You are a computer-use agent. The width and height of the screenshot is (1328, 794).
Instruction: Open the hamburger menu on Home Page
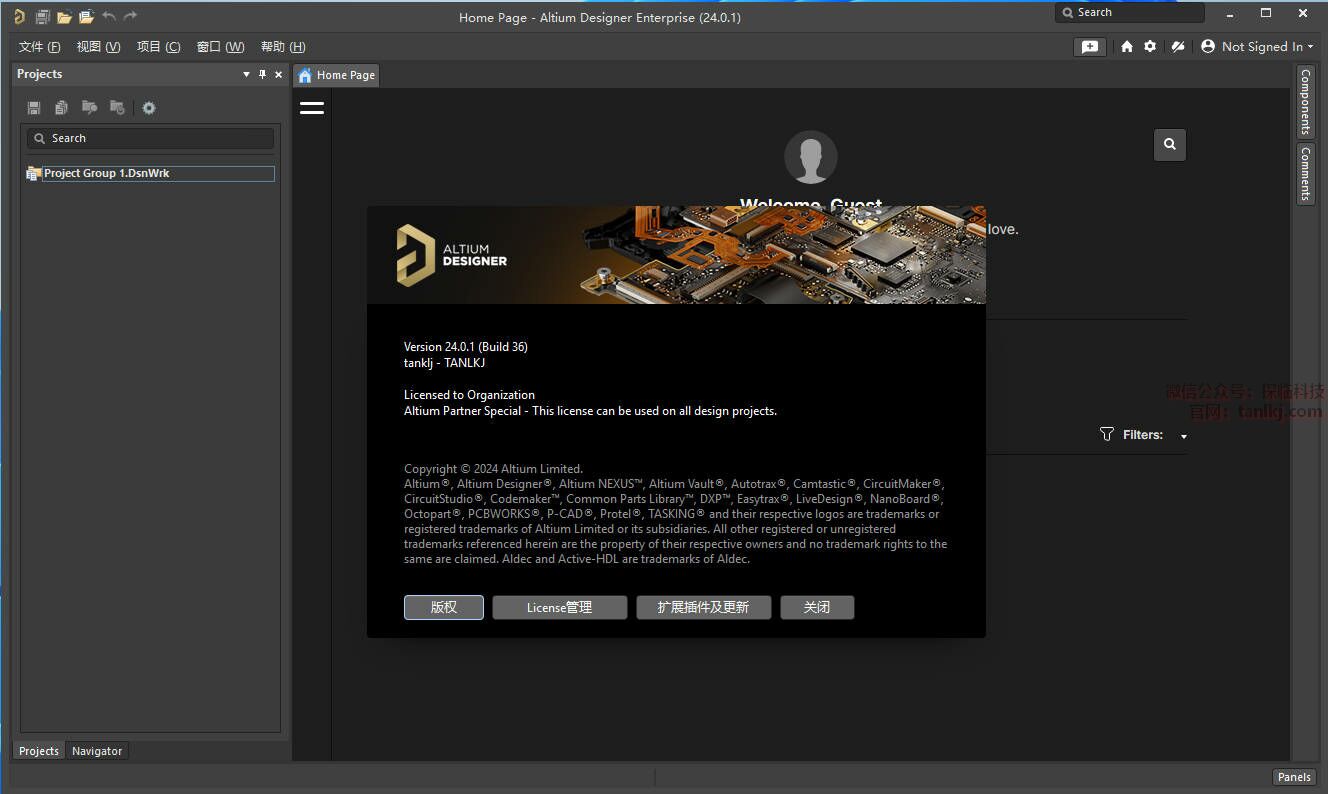click(x=312, y=108)
